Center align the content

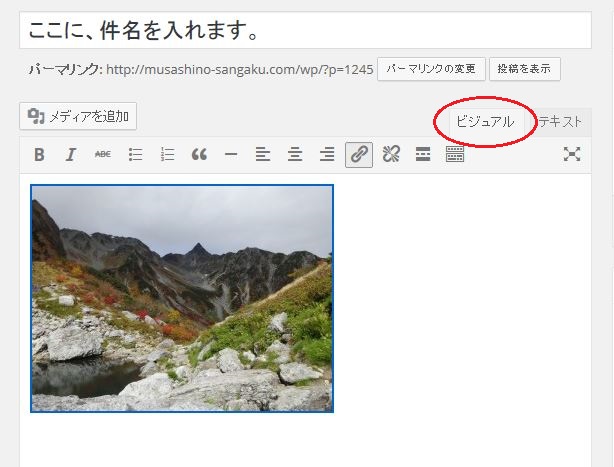coord(295,154)
